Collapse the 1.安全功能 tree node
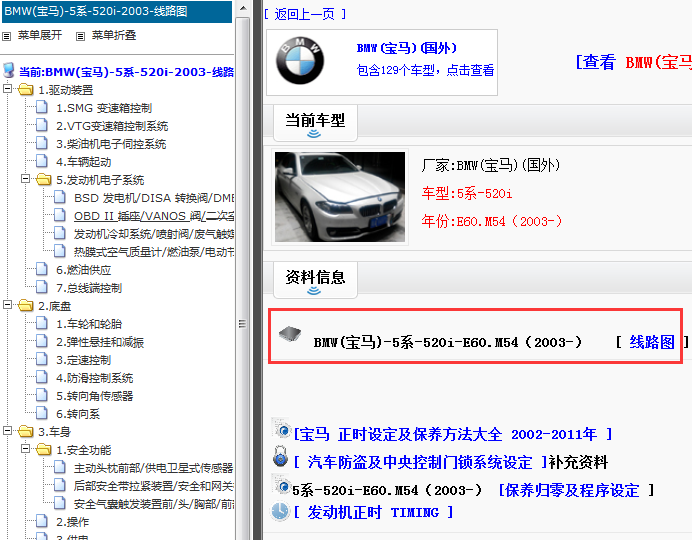Viewport: 692px width, 540px height. pyautogui.click(x=25, y=449)
